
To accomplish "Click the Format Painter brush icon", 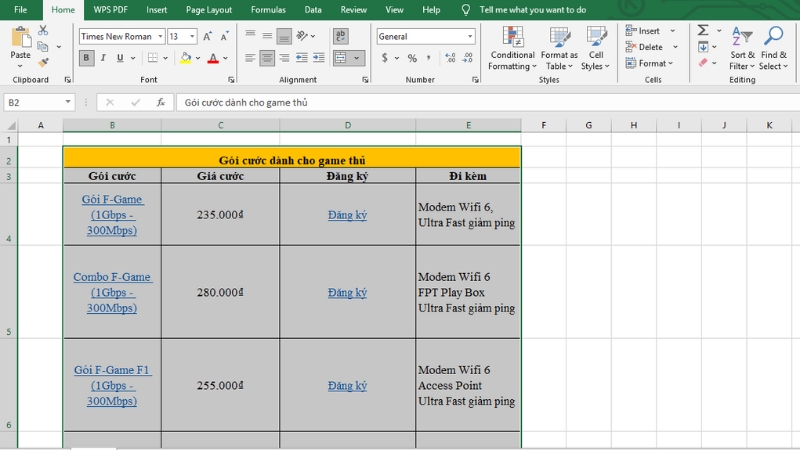I will pos(43,62).
